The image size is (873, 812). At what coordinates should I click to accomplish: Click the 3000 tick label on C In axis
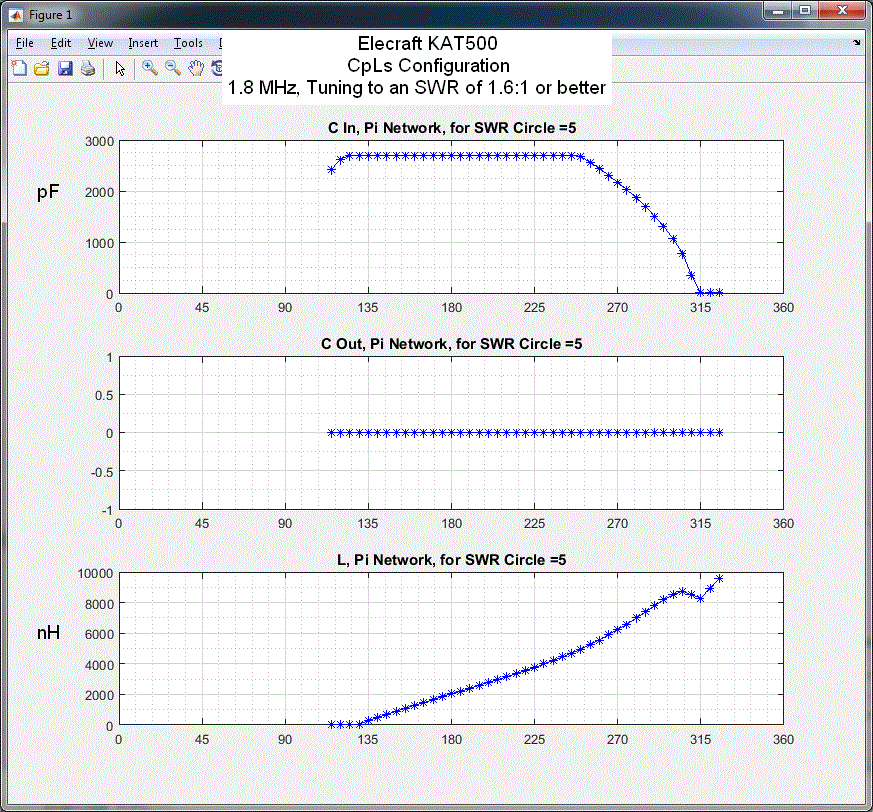point(99,141)
